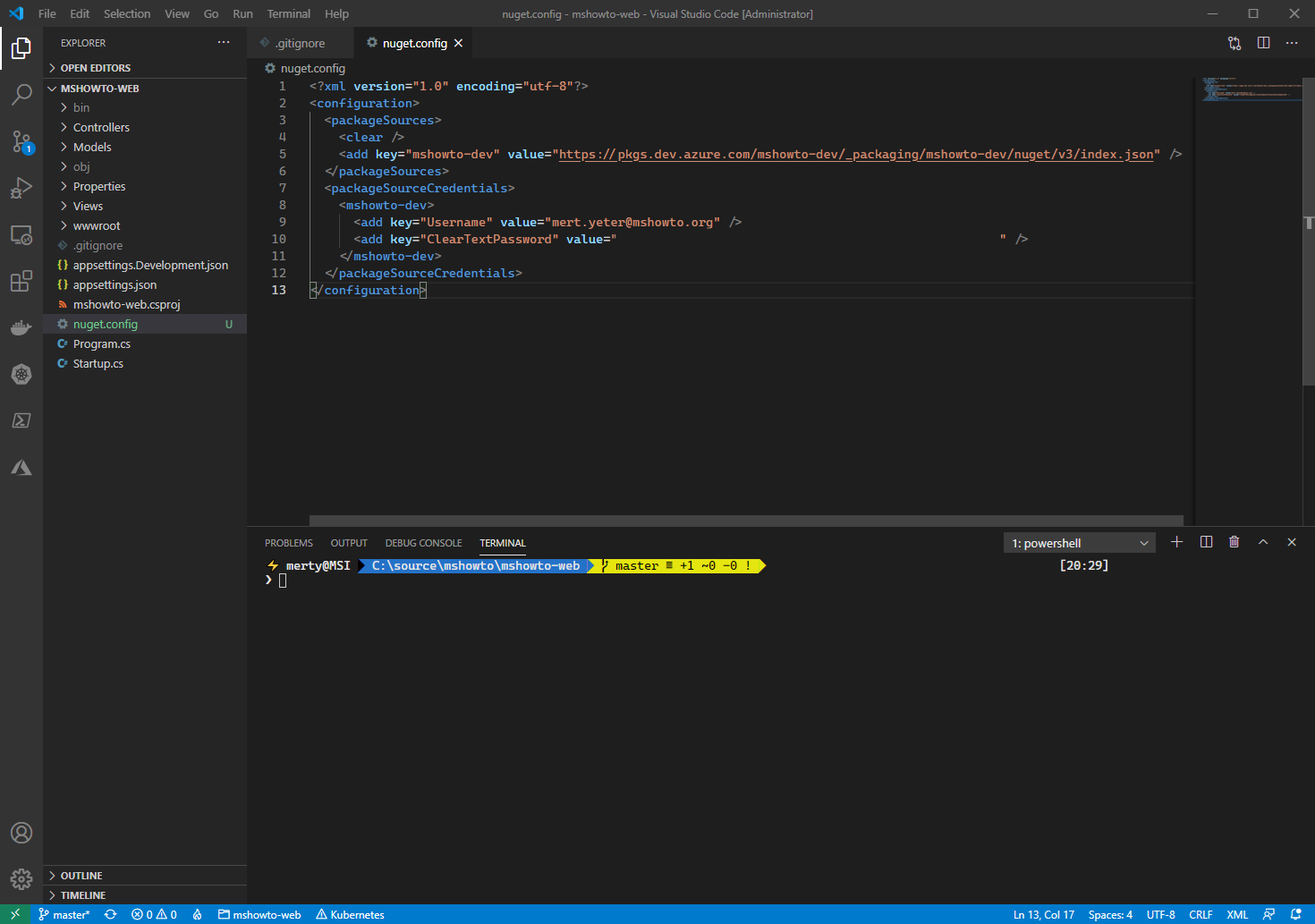Close the terminal panel
Image resolution: width=1315 pixels, height=924 pixels.
point(1292,542)
